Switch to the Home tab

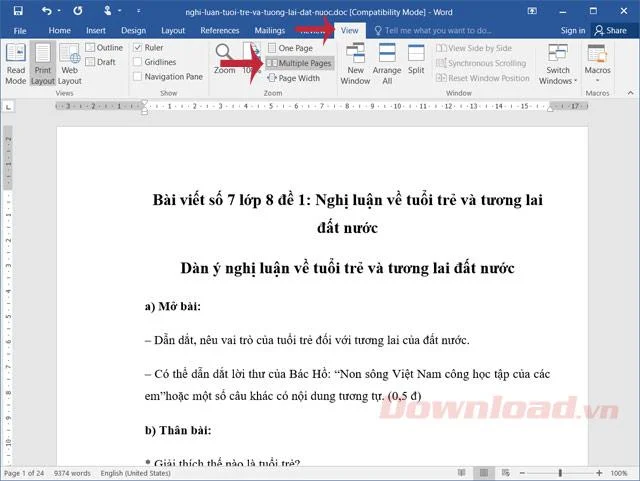tap(60, 31)
